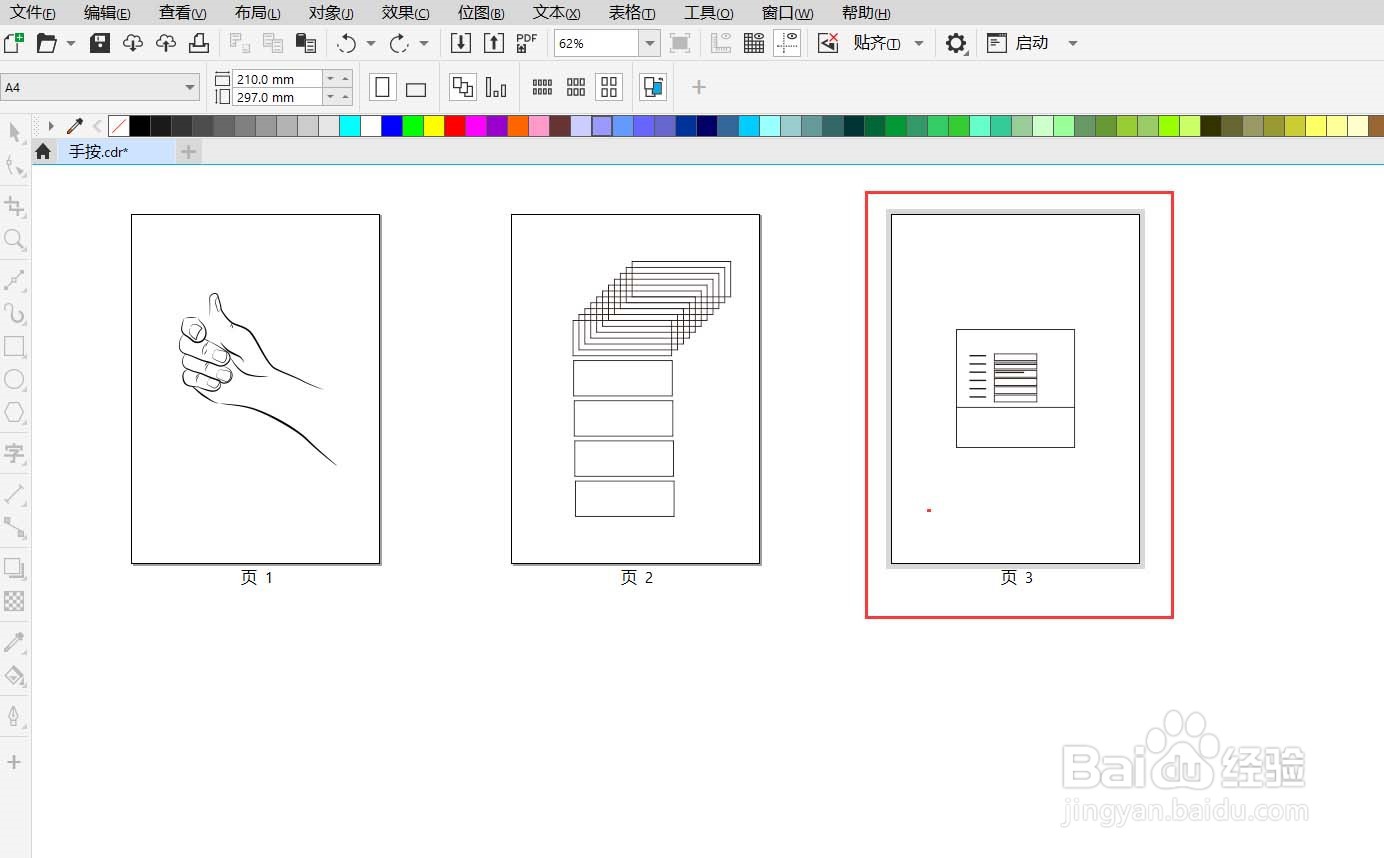
Task: Open the 对象 Object menu
Action: [331, 13]
